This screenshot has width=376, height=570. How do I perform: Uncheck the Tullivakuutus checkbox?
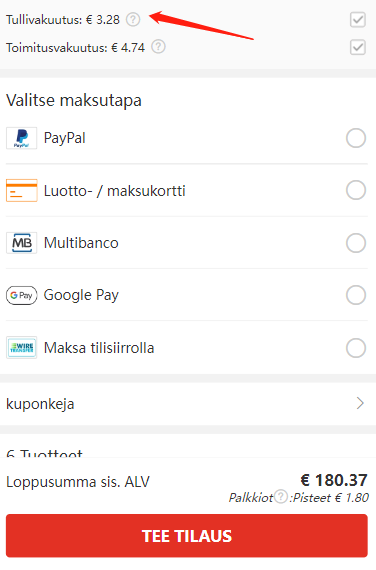coord(357,19)
